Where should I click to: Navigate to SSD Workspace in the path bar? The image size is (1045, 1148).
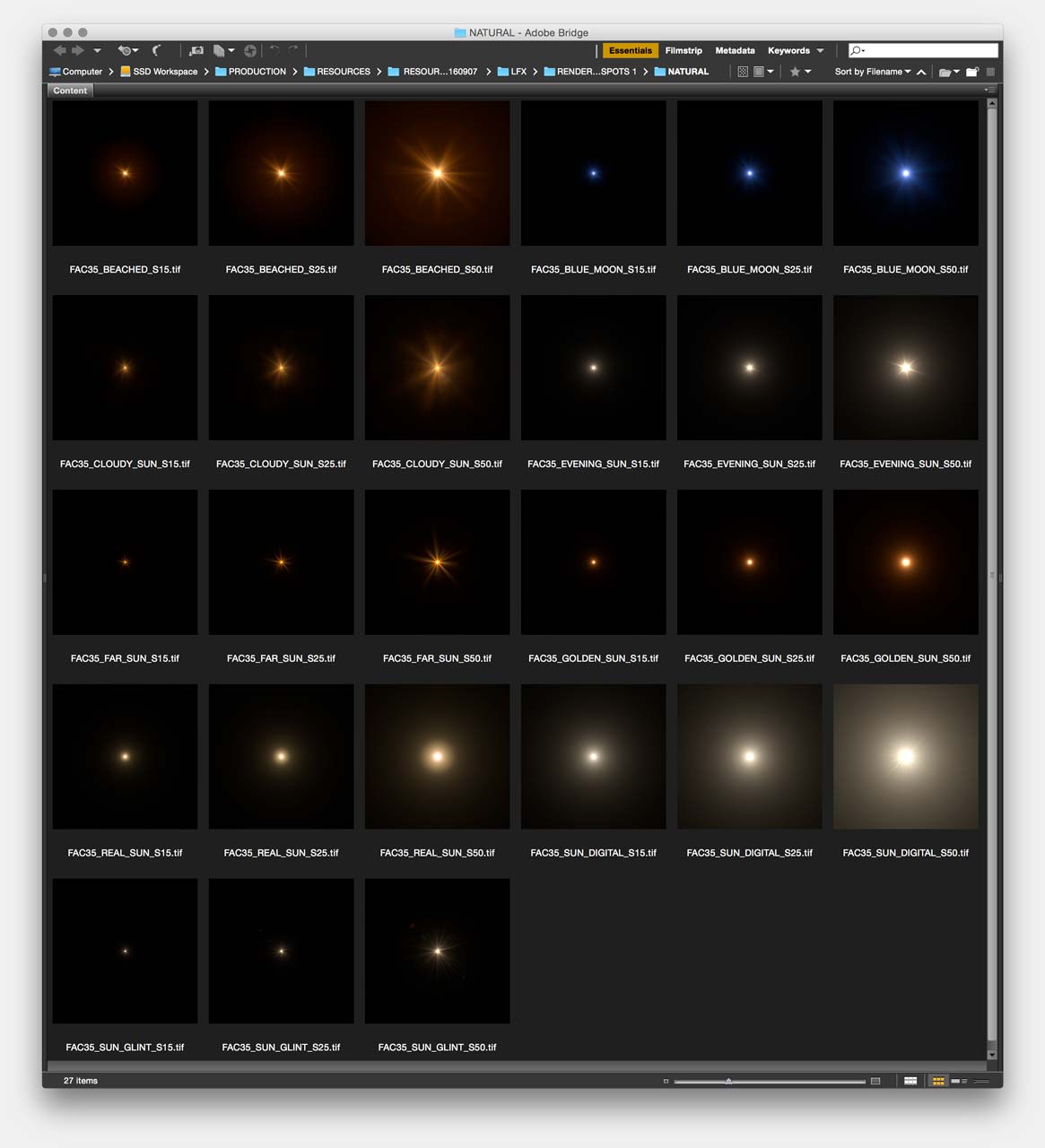(x=159, y=72)
